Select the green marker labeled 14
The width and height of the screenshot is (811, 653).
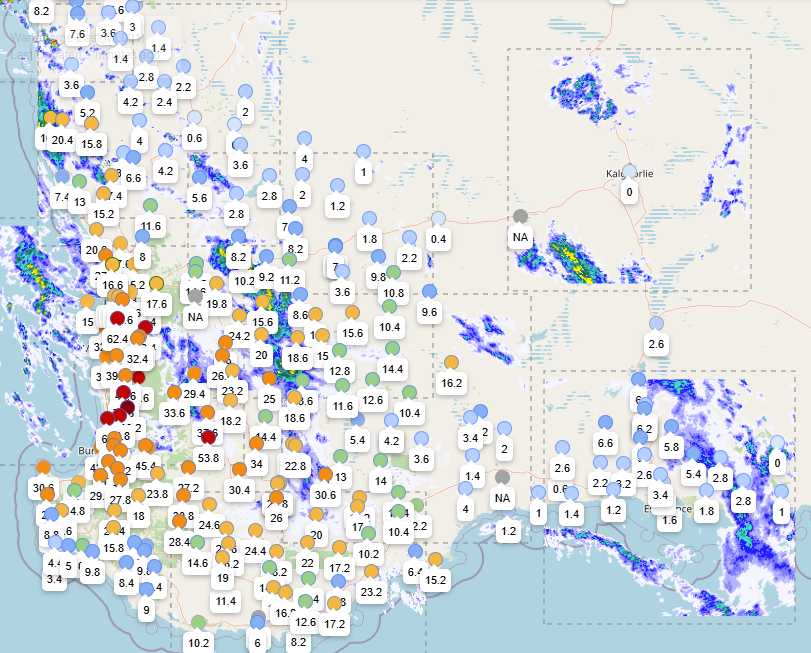tap(381, 460)
